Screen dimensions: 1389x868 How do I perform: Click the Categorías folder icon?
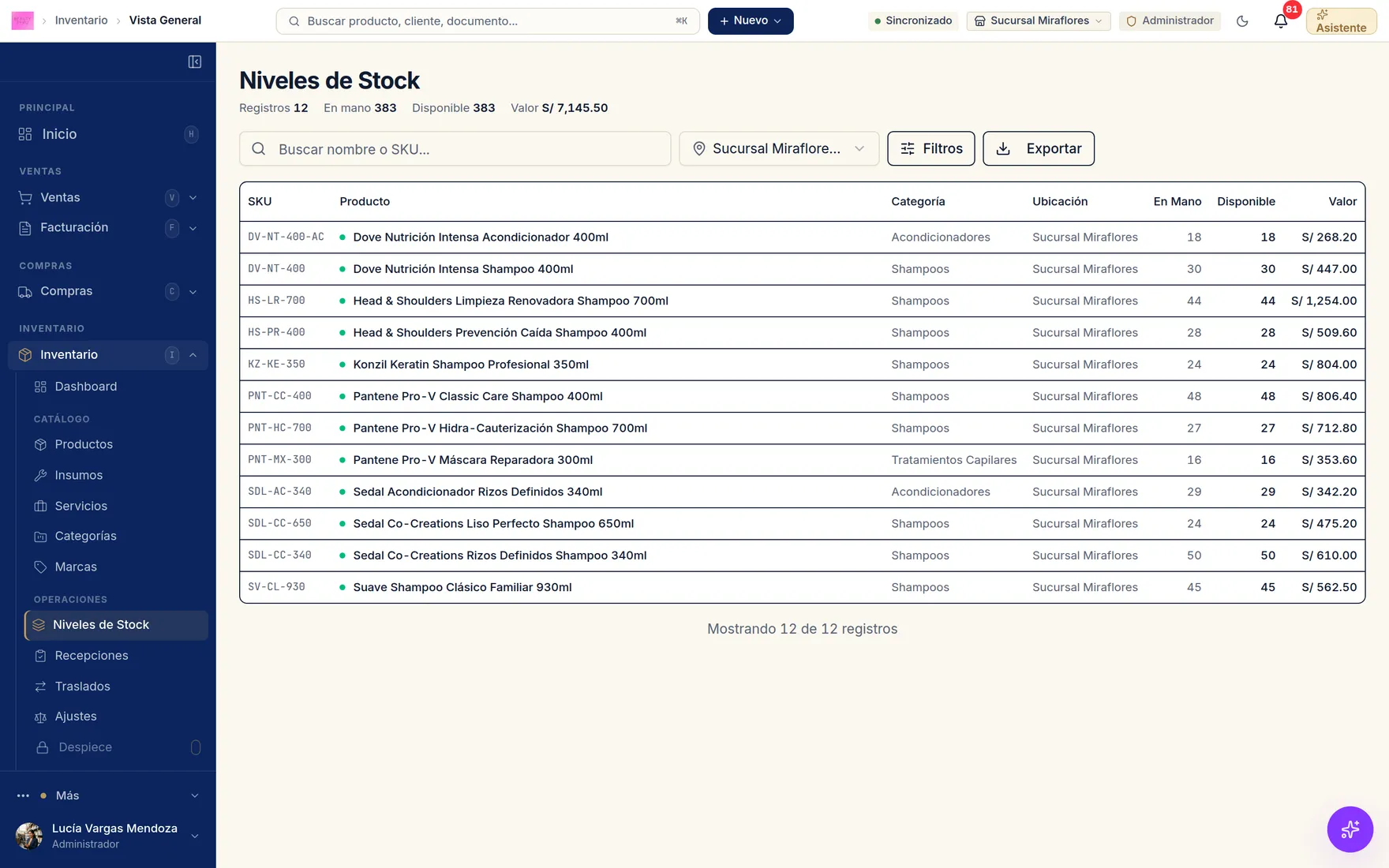click(40, 537)
